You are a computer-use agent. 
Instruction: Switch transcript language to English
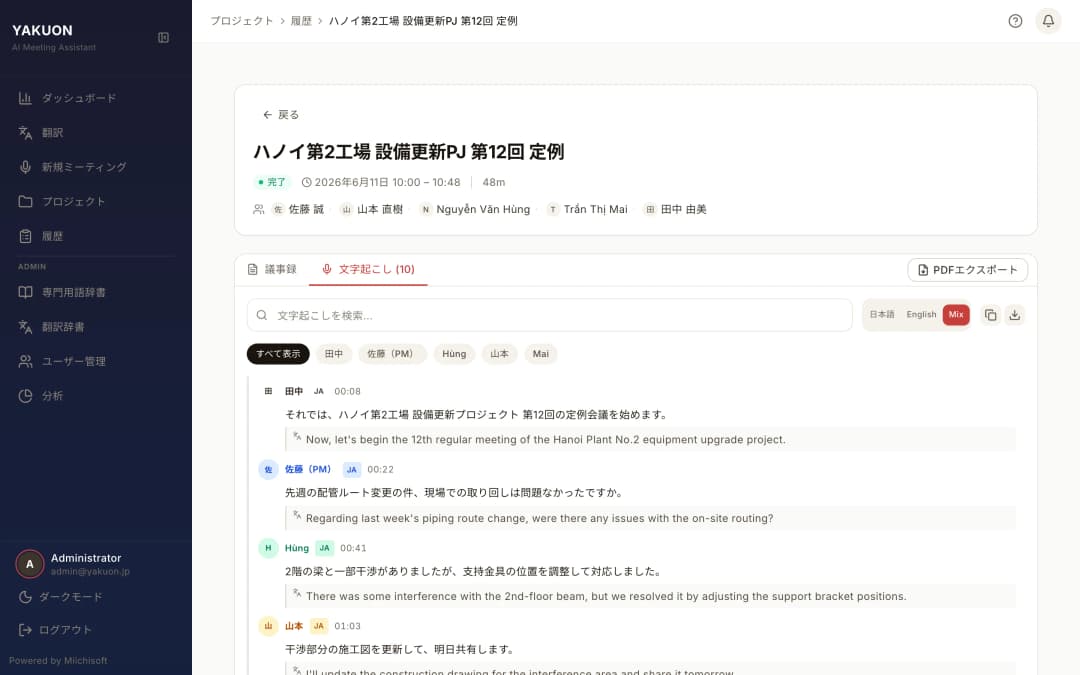[921, 314]
